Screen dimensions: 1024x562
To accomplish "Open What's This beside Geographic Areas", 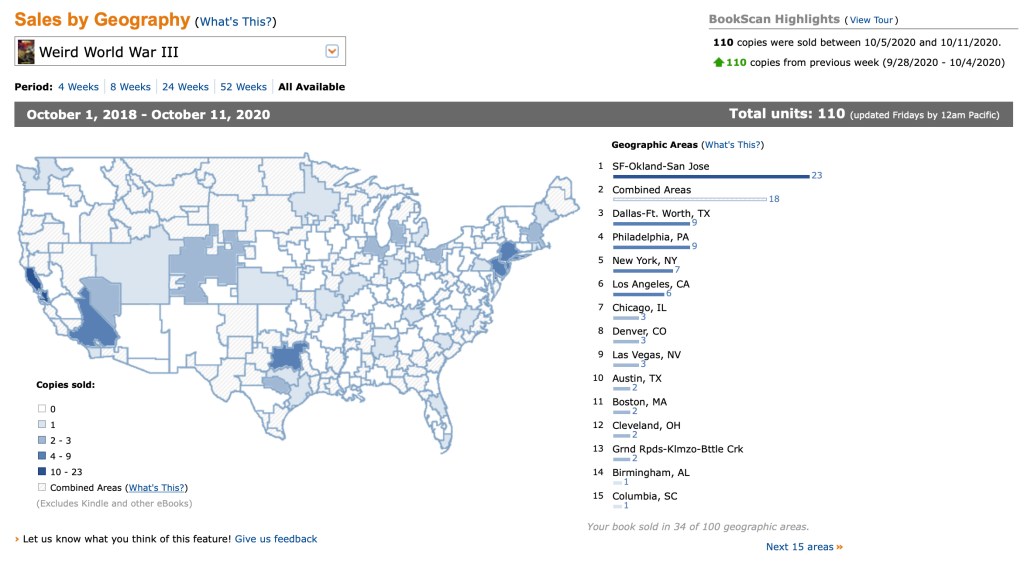I will (731, 145).
